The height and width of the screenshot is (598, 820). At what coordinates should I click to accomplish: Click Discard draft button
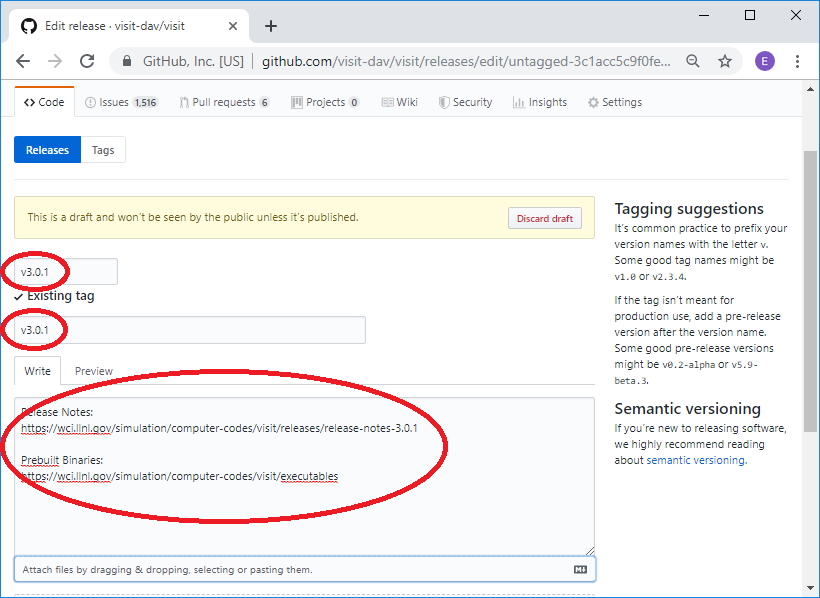click(x=544, y=218)
